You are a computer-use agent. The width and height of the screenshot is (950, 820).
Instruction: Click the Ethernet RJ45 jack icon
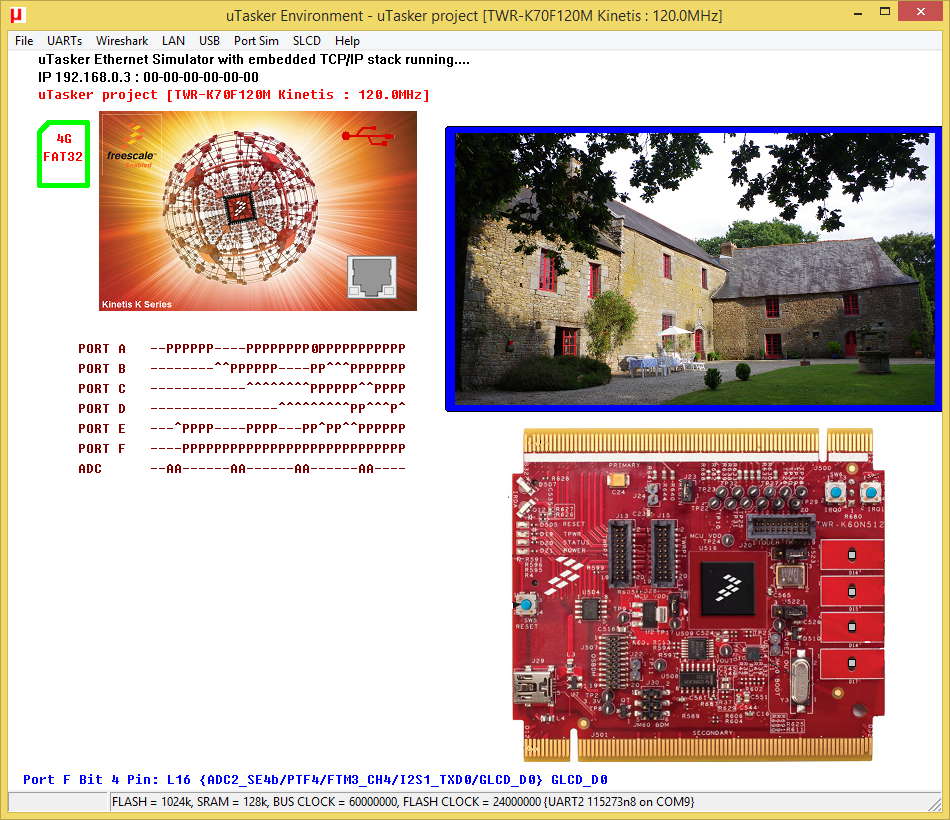(372, 277)
